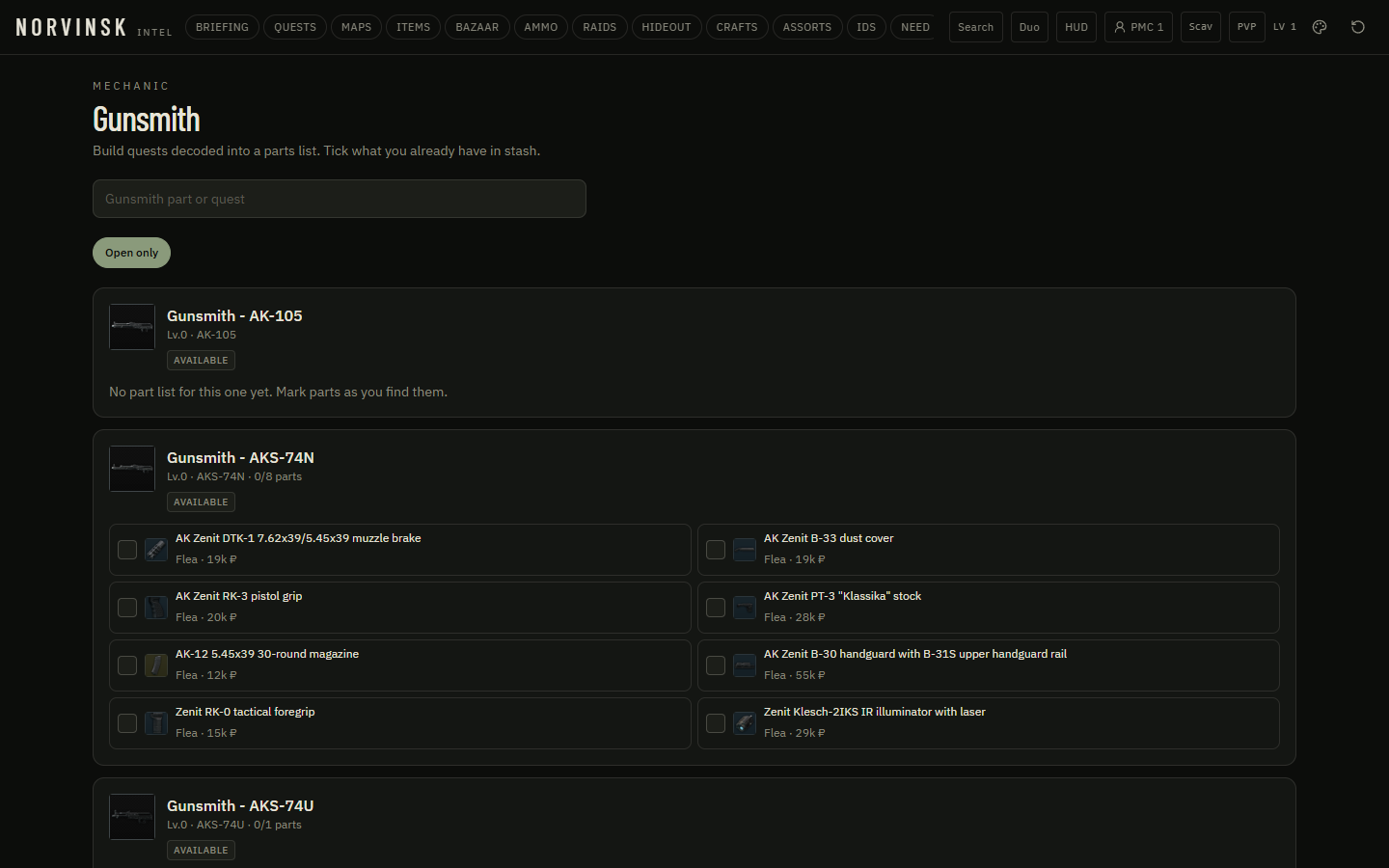Click AKS-74N weapon thumbnail

point(132,469)
